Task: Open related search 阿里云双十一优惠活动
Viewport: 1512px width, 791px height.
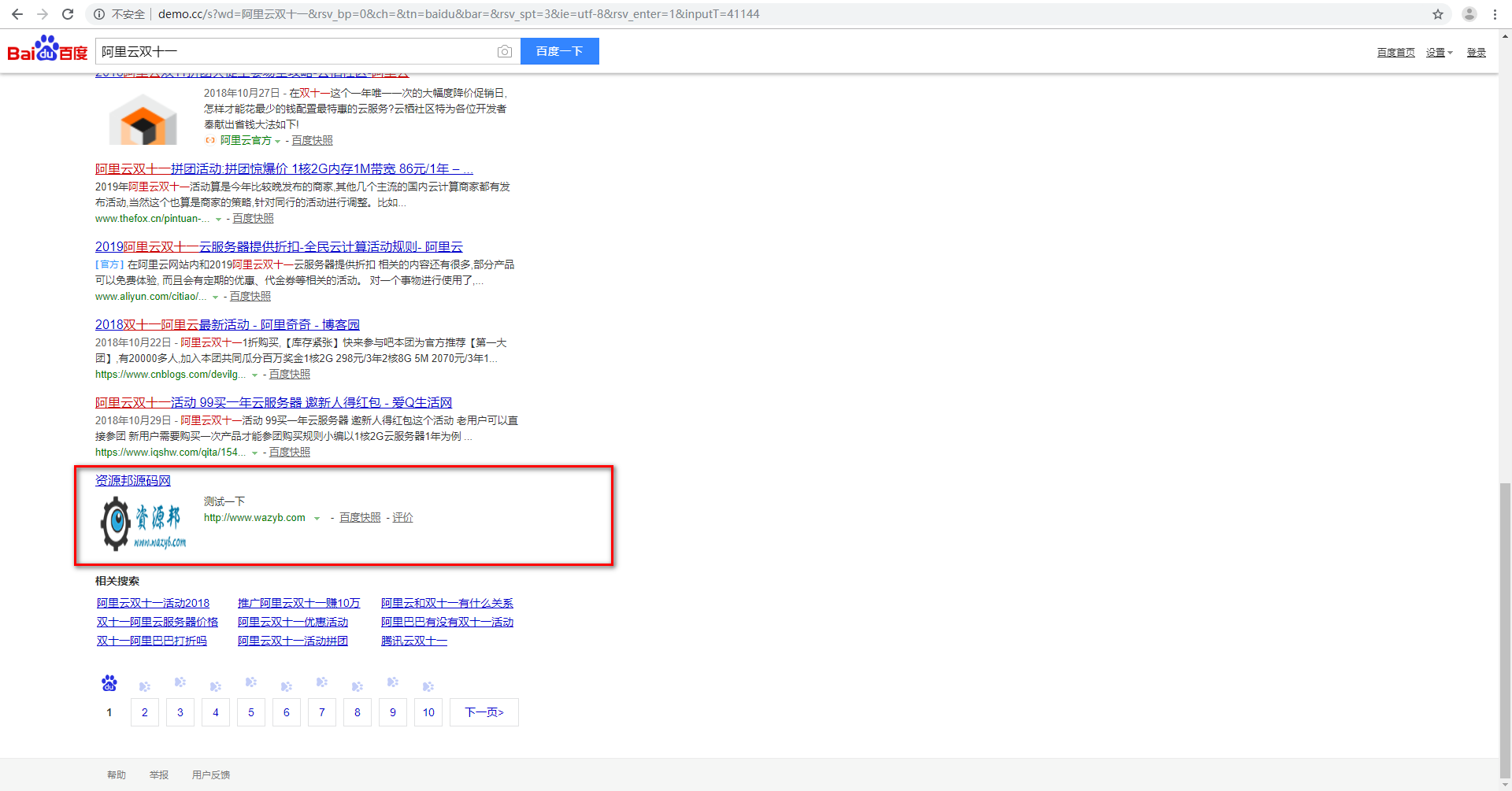Action: click(293, 622)
